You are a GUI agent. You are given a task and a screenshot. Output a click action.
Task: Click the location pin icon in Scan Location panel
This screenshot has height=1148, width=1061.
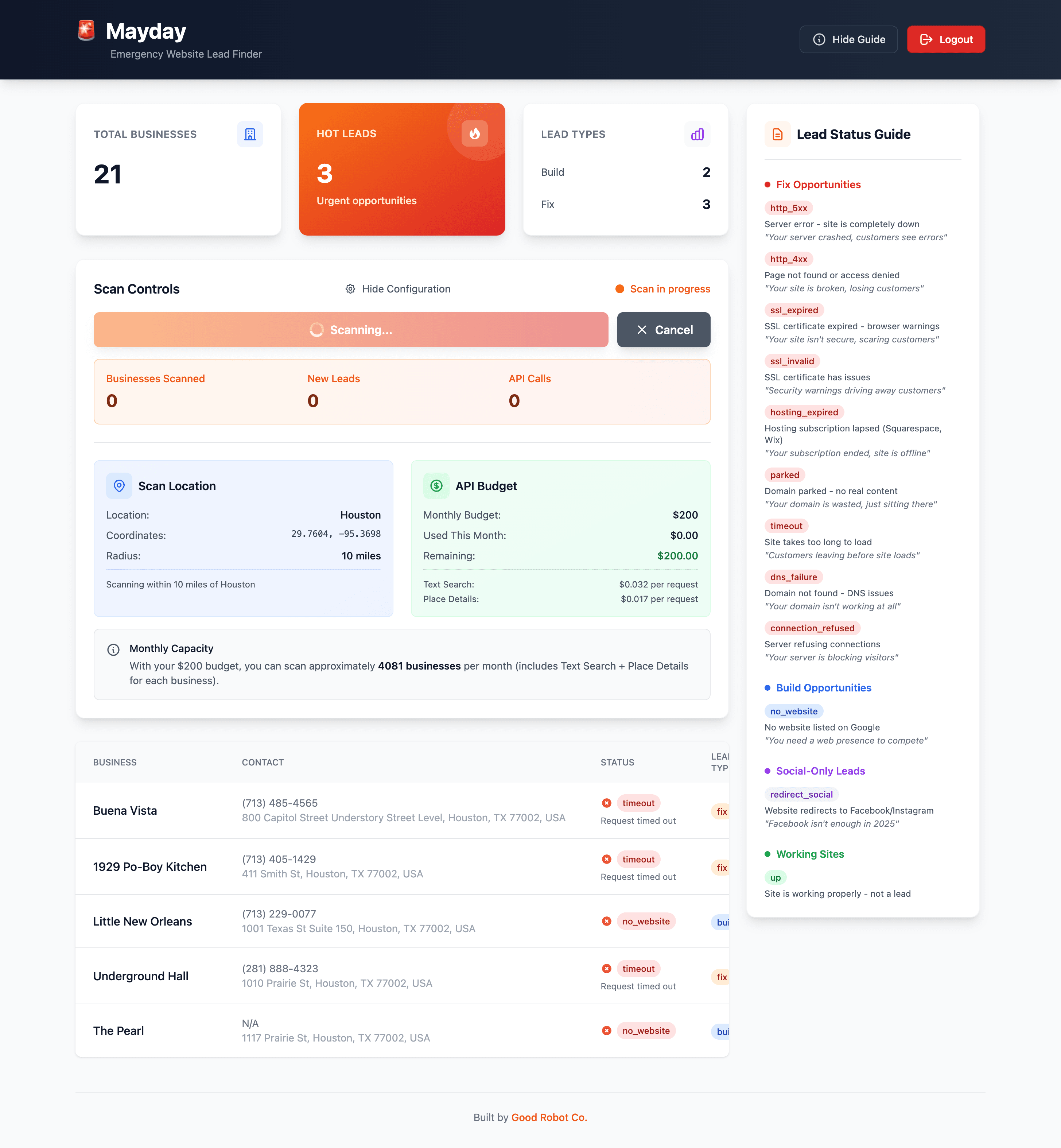coord(119,485)
